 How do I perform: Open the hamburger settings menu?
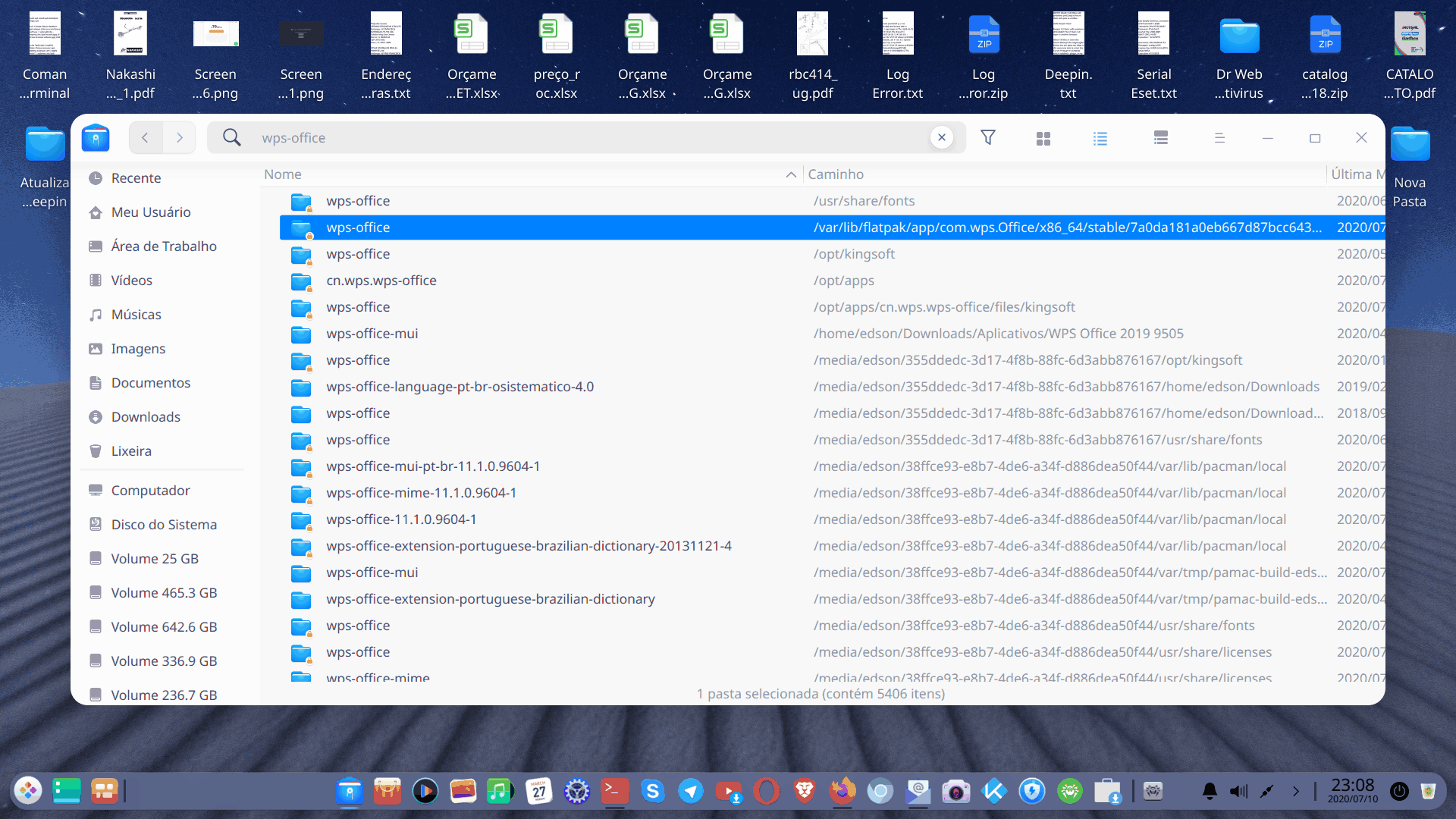pyautogui.click(x=1219, y=138)
